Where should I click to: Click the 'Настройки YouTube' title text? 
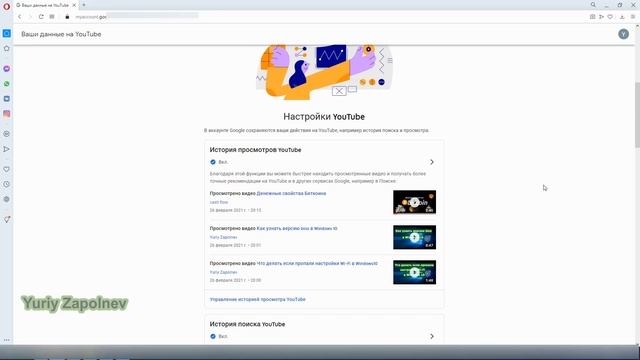point(324,117)
